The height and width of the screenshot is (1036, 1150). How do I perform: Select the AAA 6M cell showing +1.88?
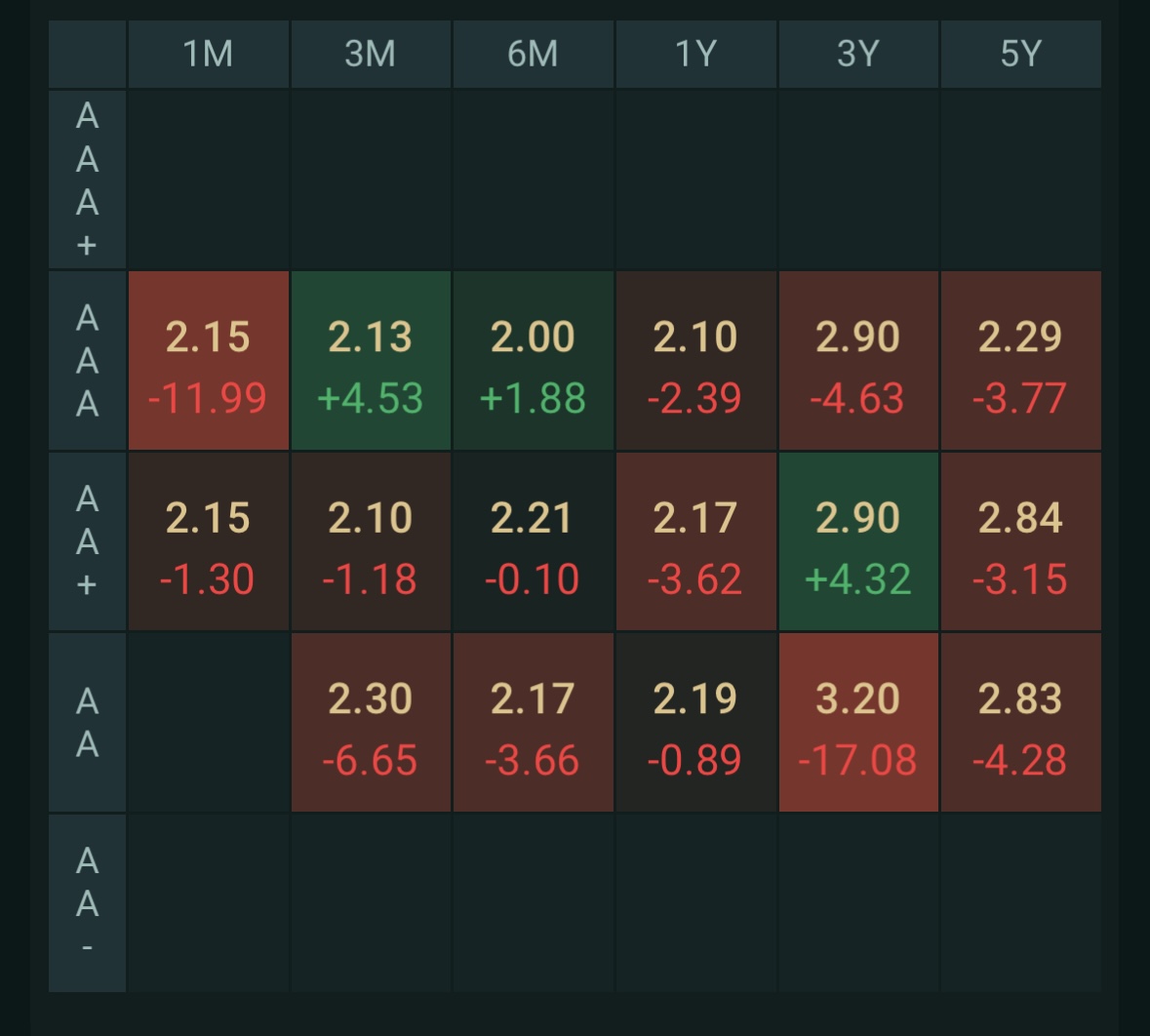point(533,361)
